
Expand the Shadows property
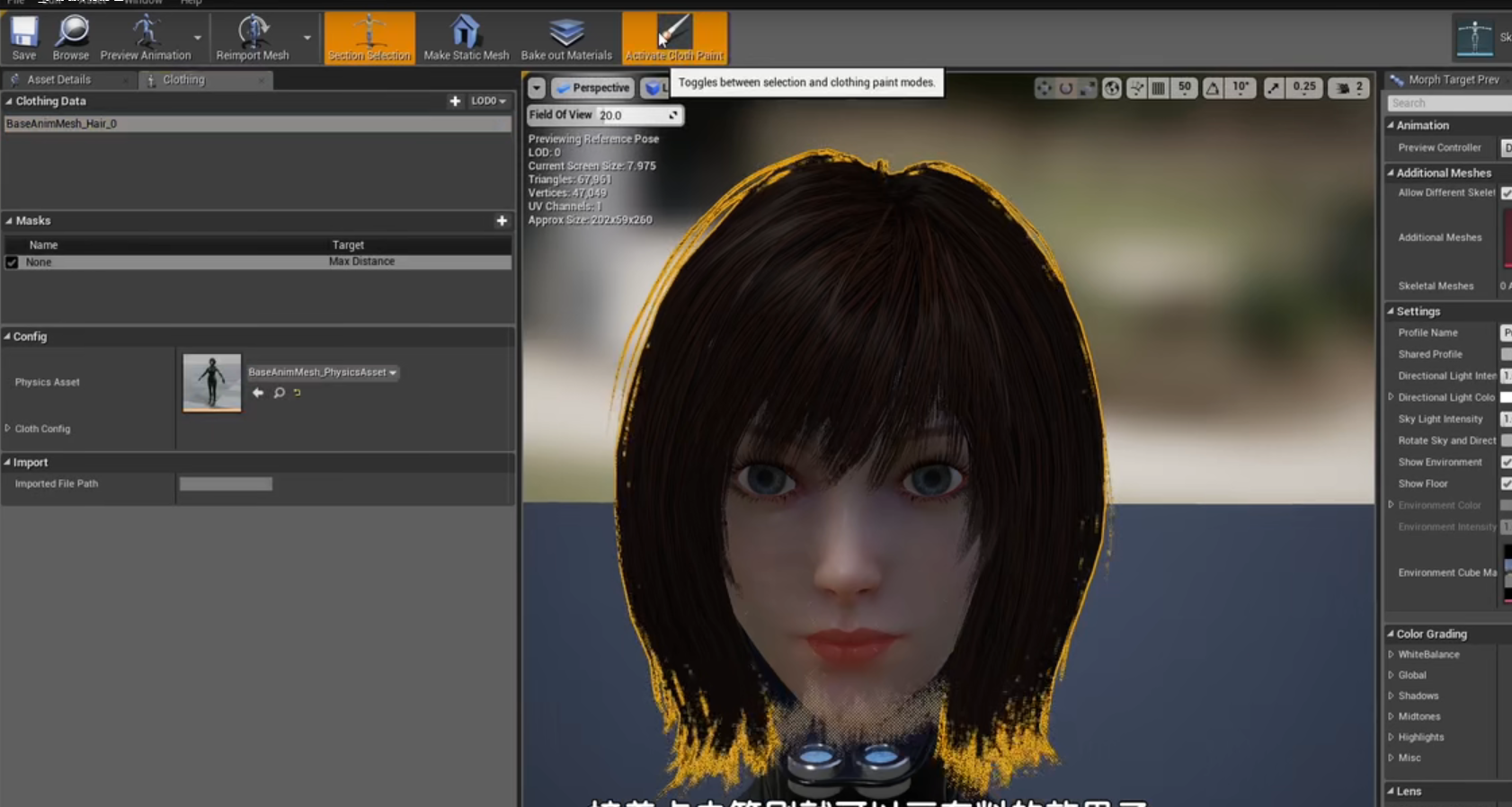pos(1392,696)
